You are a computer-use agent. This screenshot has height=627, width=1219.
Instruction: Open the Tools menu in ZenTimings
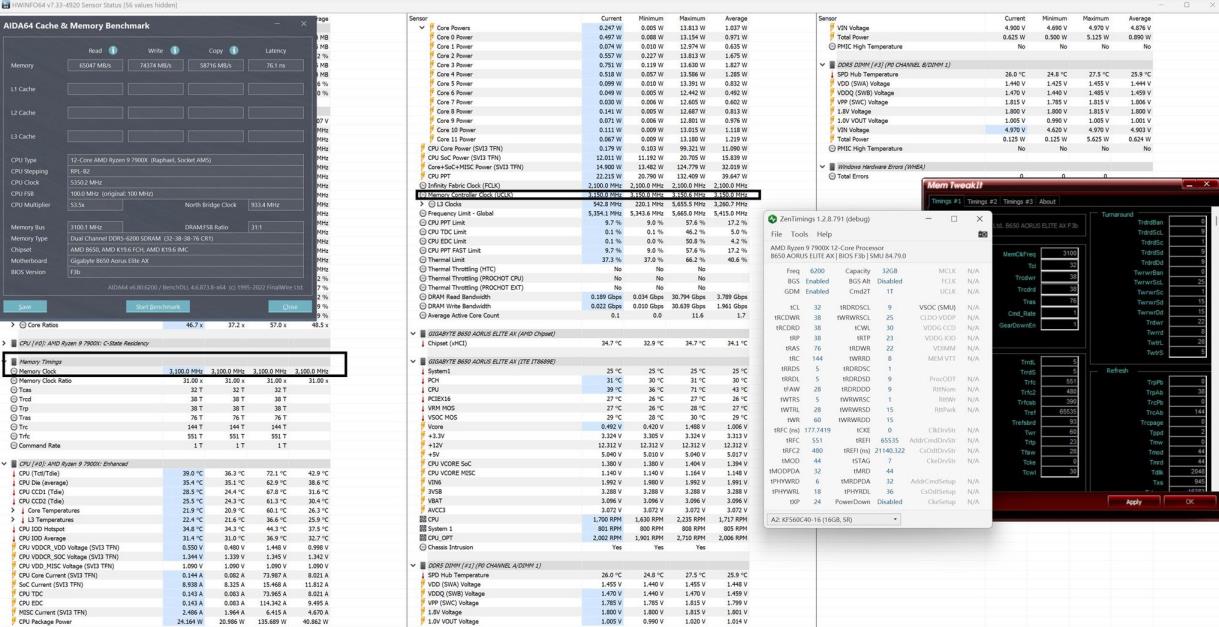point(800,234)
